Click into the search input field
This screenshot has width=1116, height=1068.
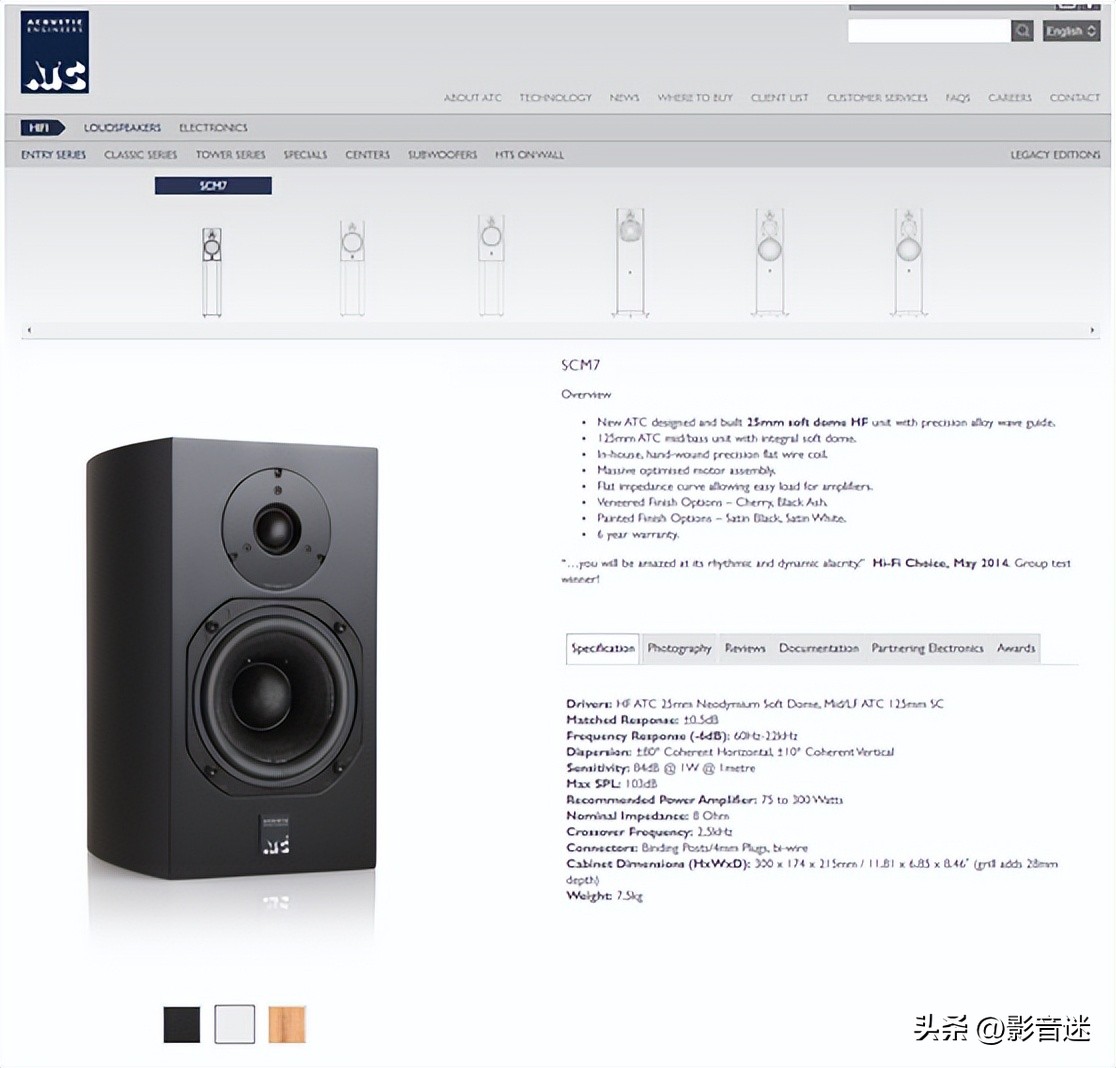[x=929, y=31]
